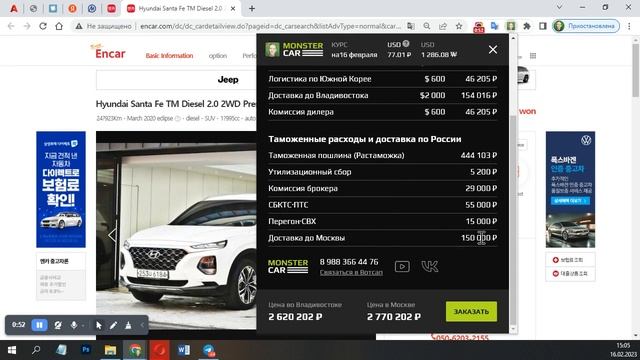Open the Windows Start menu

(12, 350)
